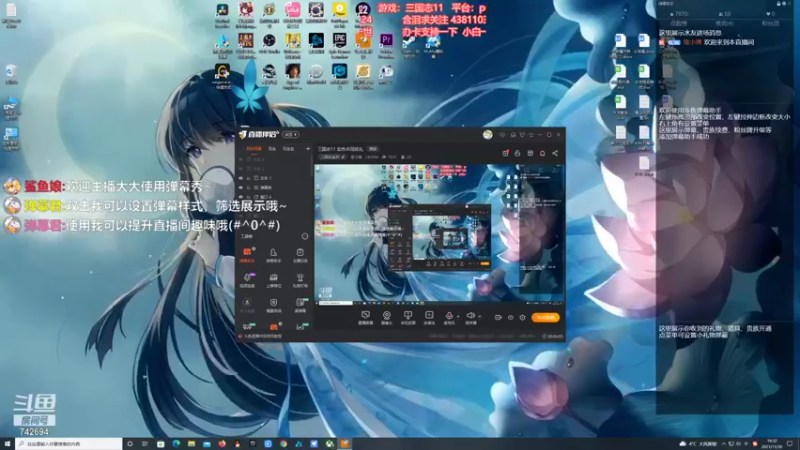The width and height of the screenshot is (800, 450).
Task: Add a new scene with the plus button
Action: click(x=308, y=149)
